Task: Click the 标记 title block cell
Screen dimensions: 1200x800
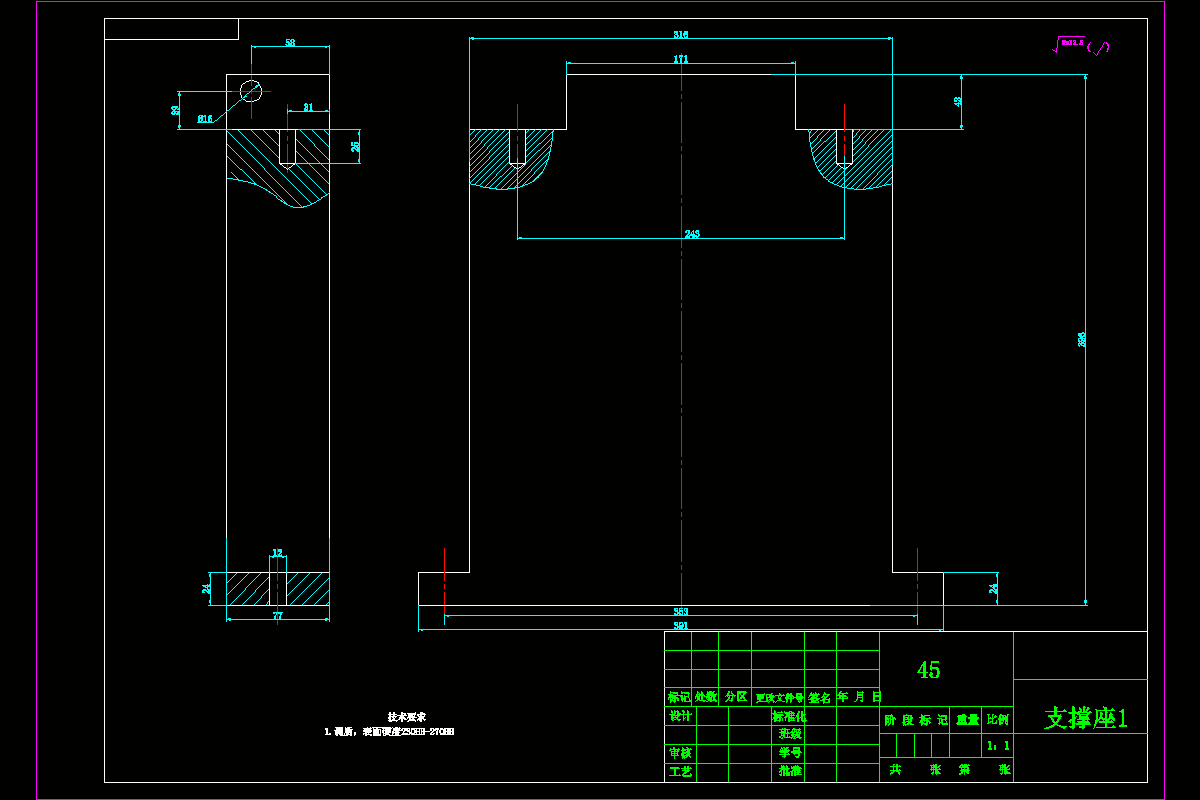Action: [x=679, y=697]
